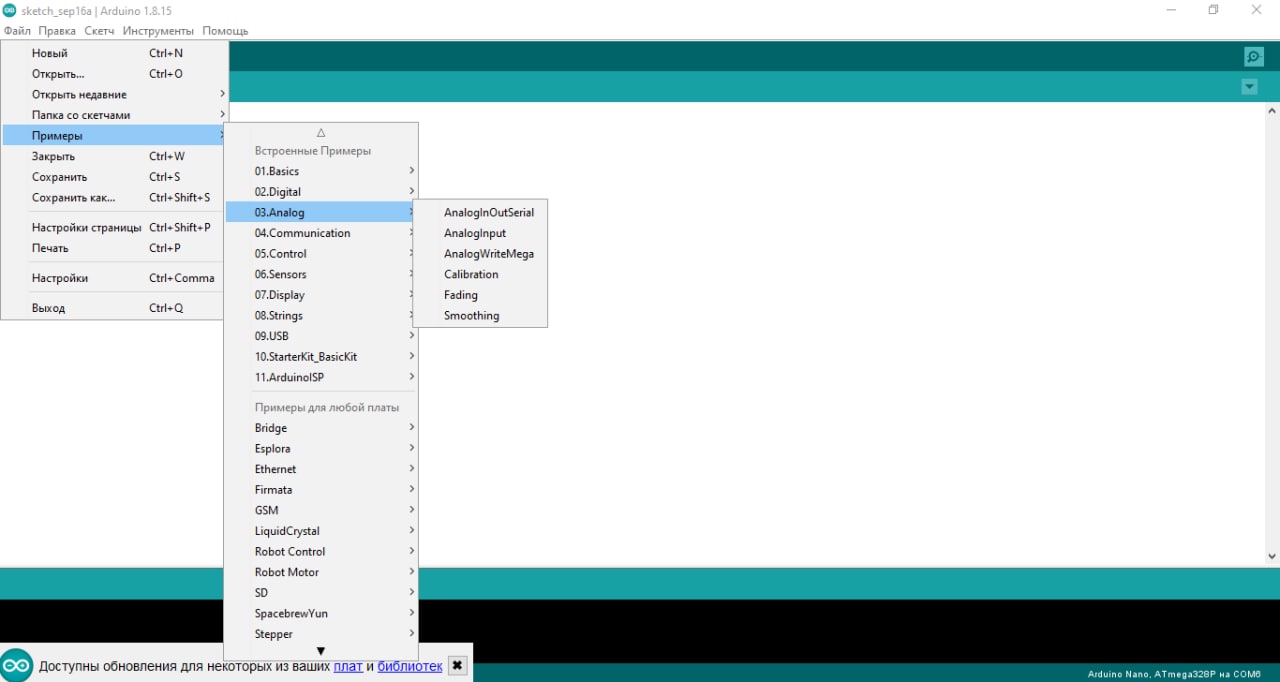Screen dimensions: 1280x682
Task: Open the AnalogWriteMega example
Action: pyautogui.click(x=481, y=253)
